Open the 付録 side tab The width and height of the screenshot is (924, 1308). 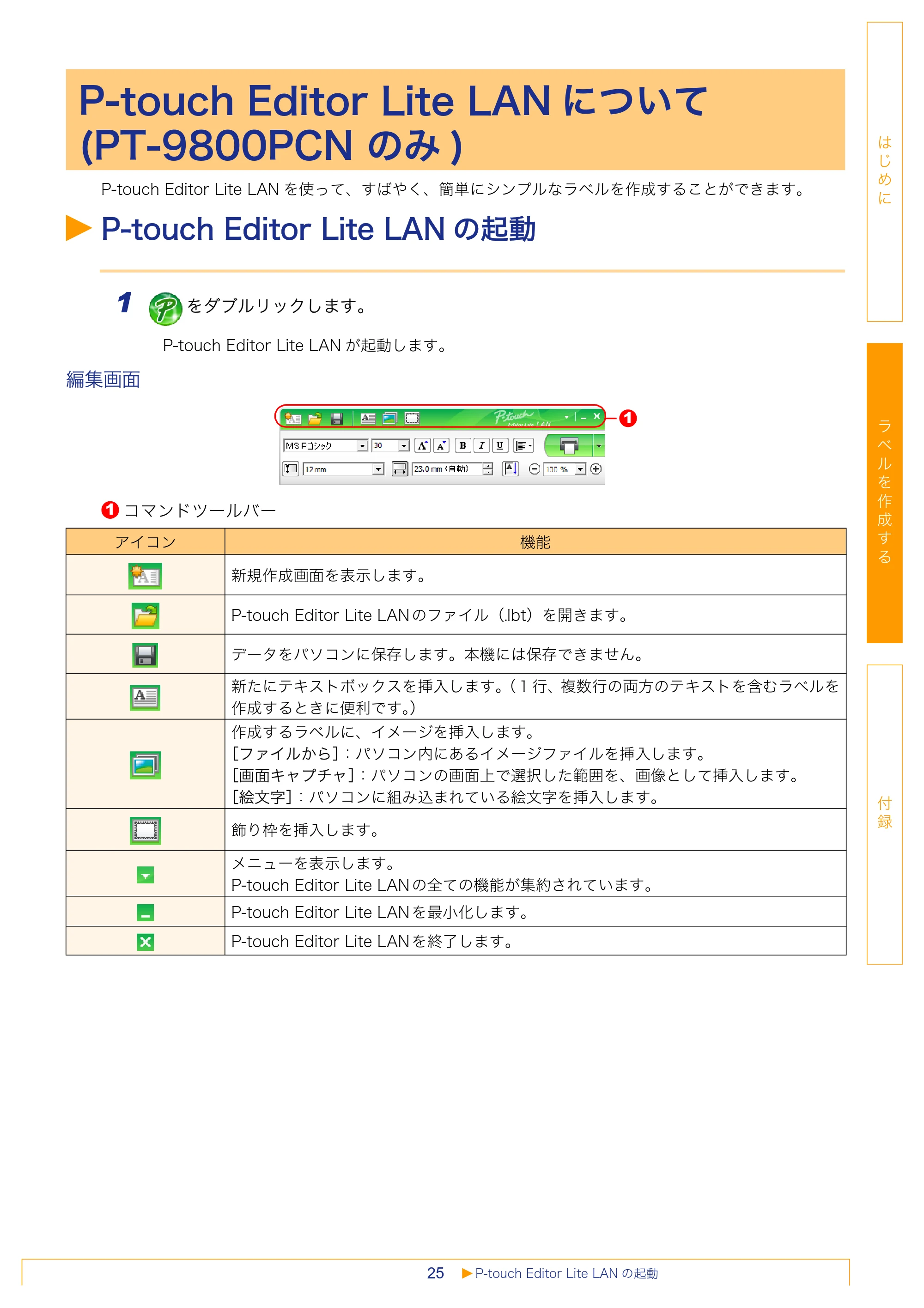tap(885, 814)
